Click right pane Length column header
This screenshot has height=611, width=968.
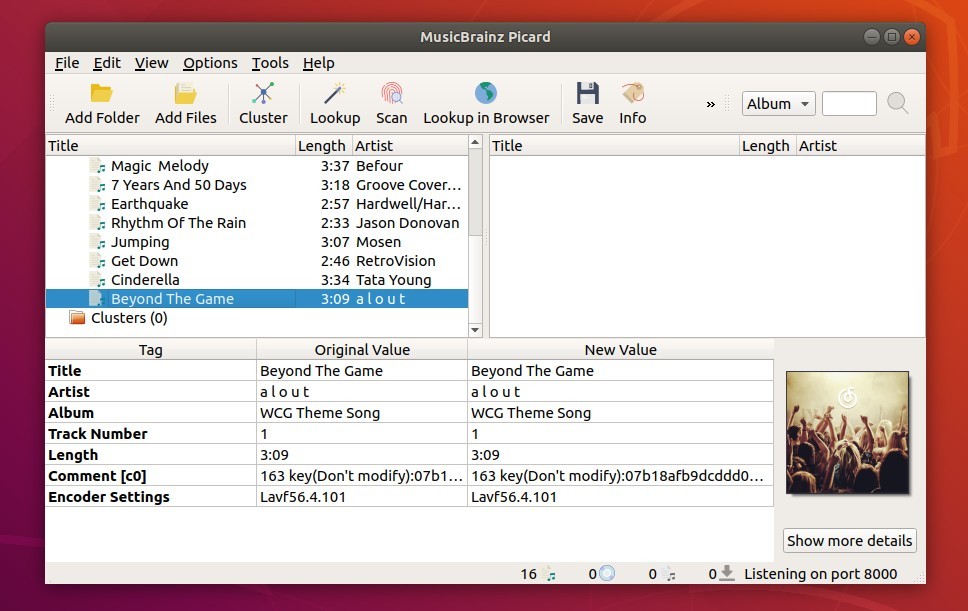(767, 146)
